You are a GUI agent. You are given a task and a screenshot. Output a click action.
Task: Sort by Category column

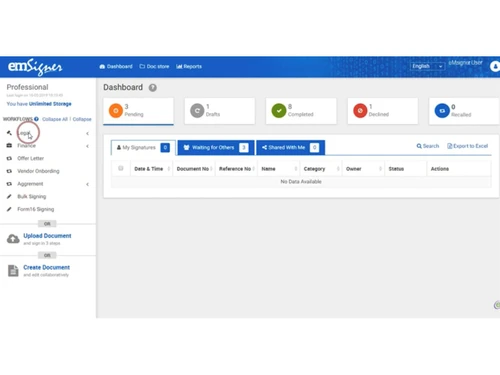coord(321,169)
